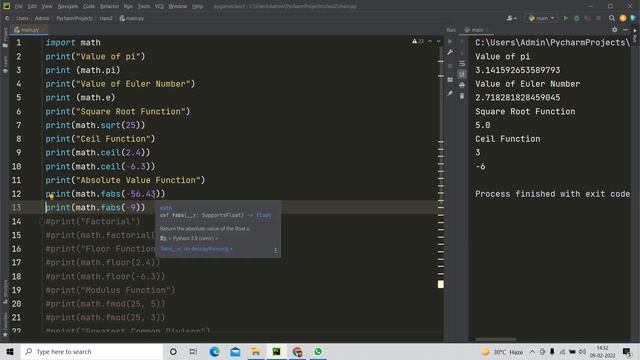Go to next highlighted warning arrow

(x=438, y=41)
